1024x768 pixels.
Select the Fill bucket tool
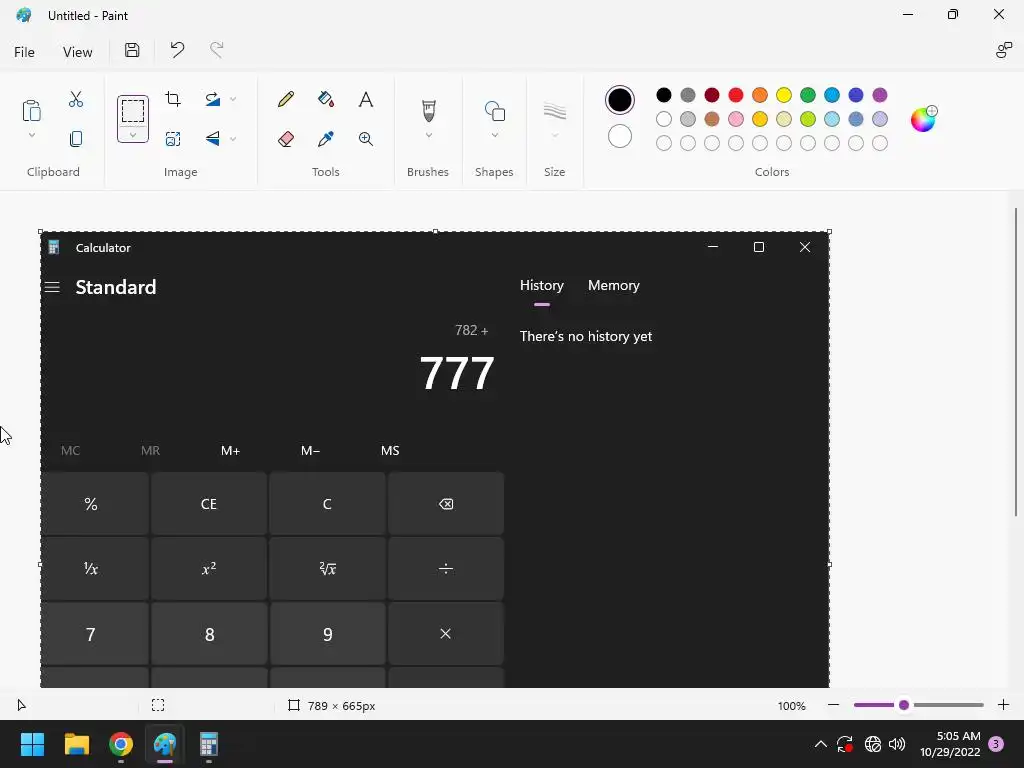[326, 99]
